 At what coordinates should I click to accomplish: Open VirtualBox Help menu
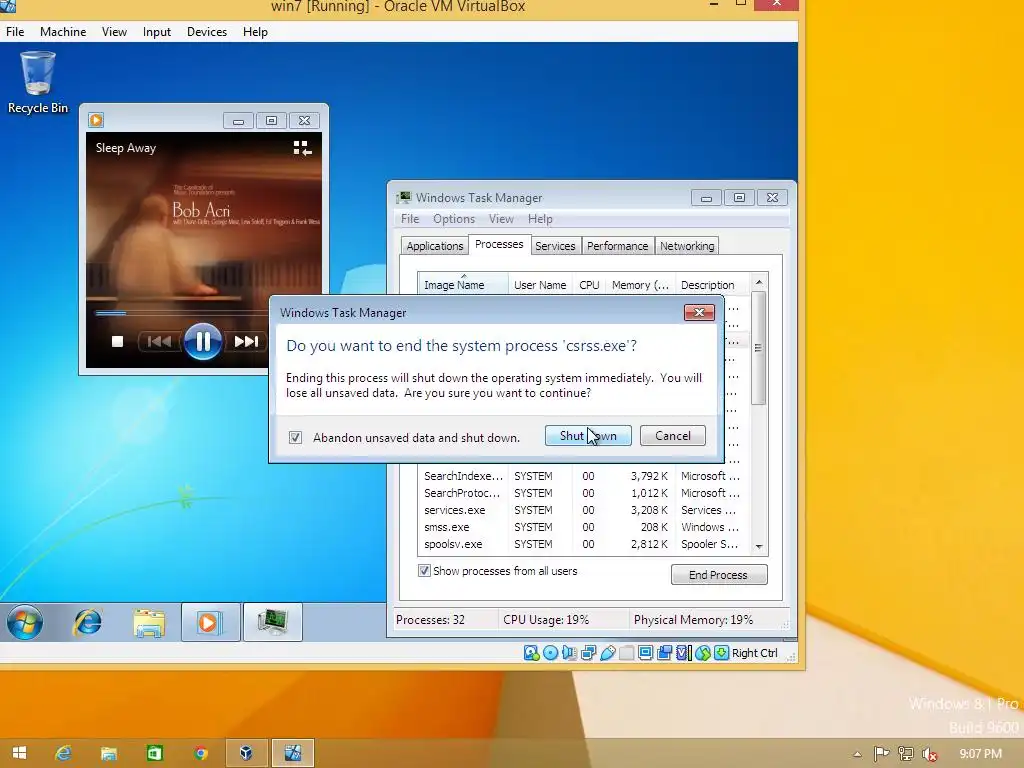255,32
